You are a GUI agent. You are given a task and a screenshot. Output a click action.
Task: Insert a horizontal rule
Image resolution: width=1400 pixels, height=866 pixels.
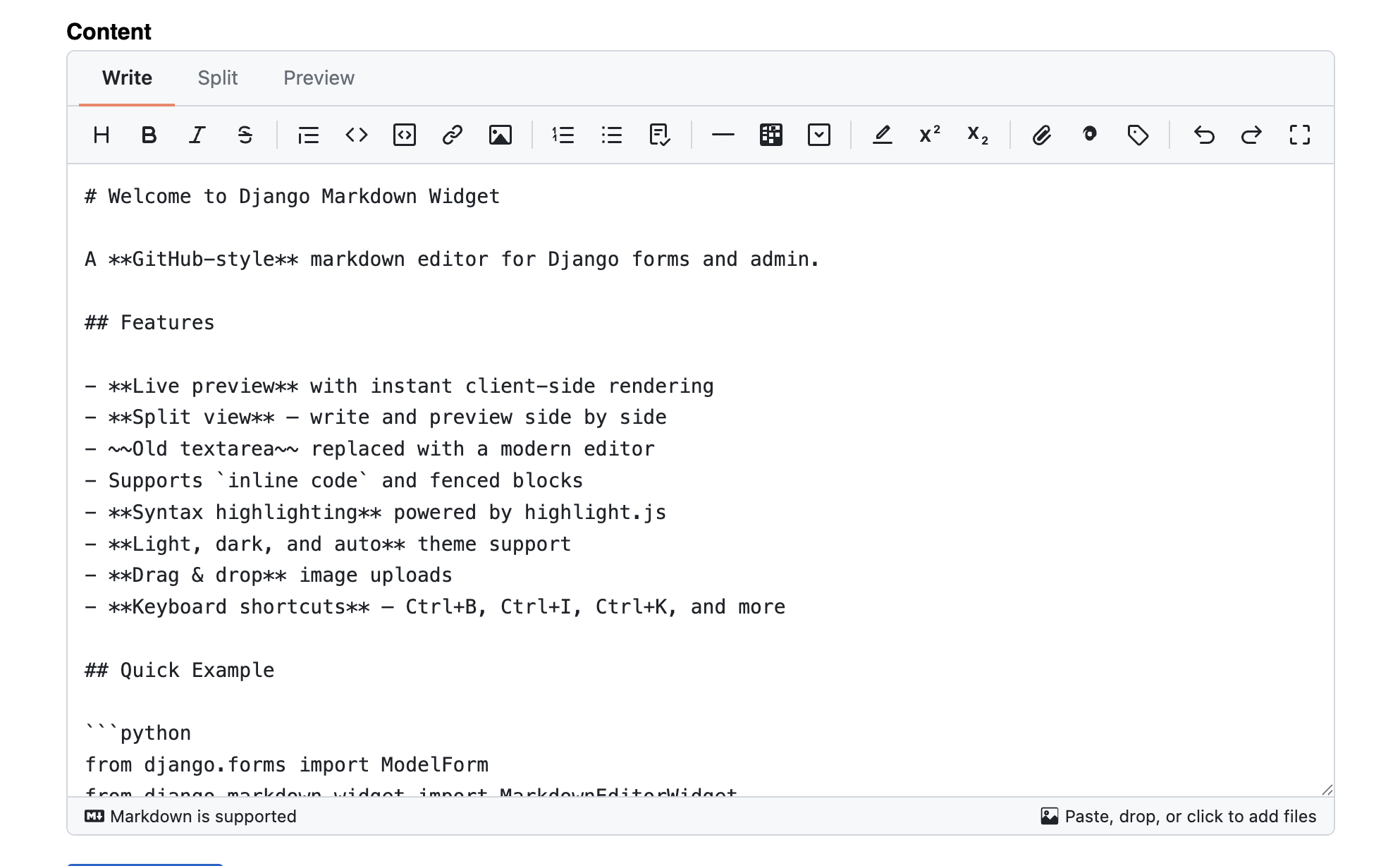723,135
